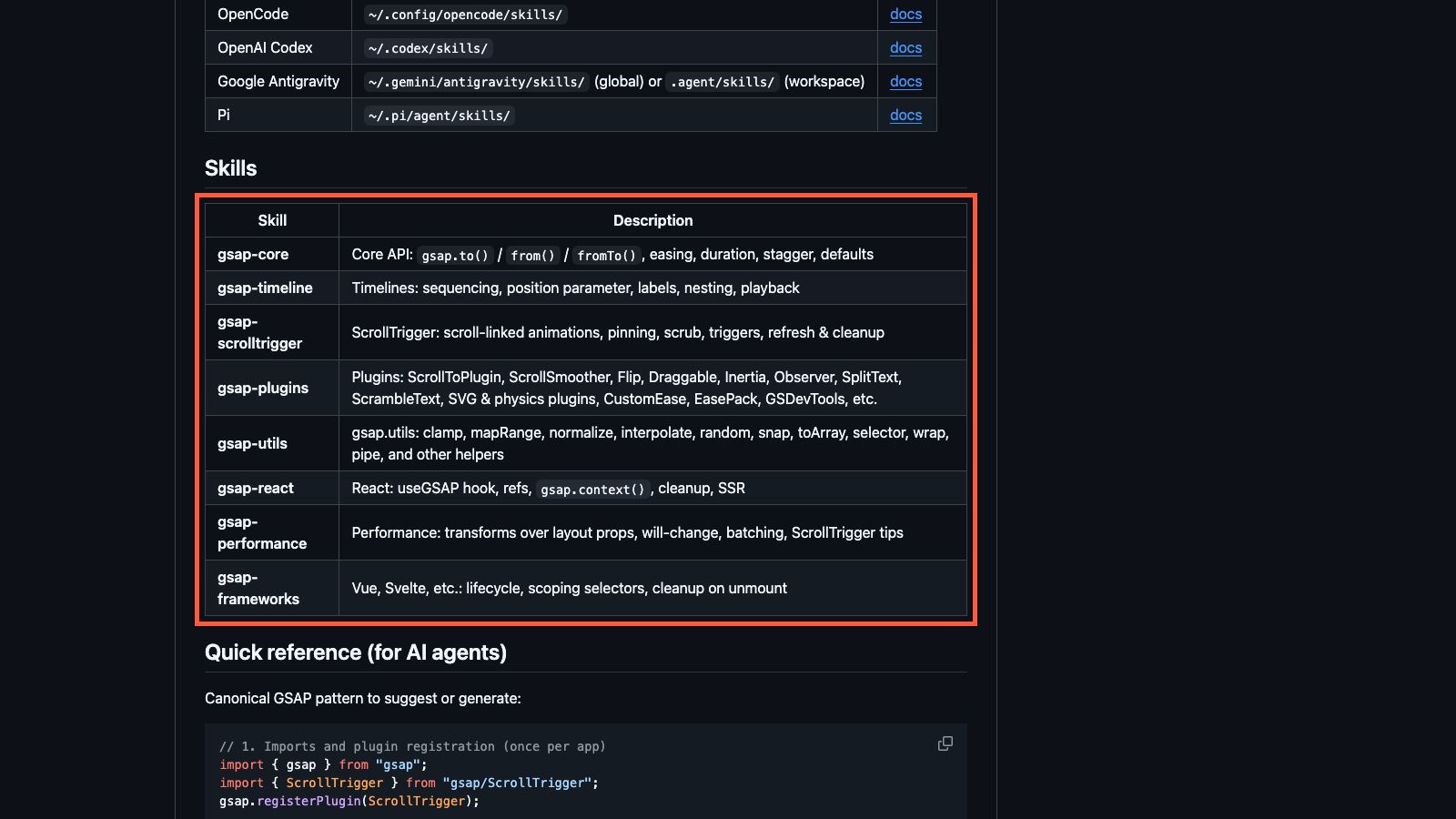Click the gsap.context() code snippet
The height and width of the screenshot is (819, 1456).
coord(592,489)
